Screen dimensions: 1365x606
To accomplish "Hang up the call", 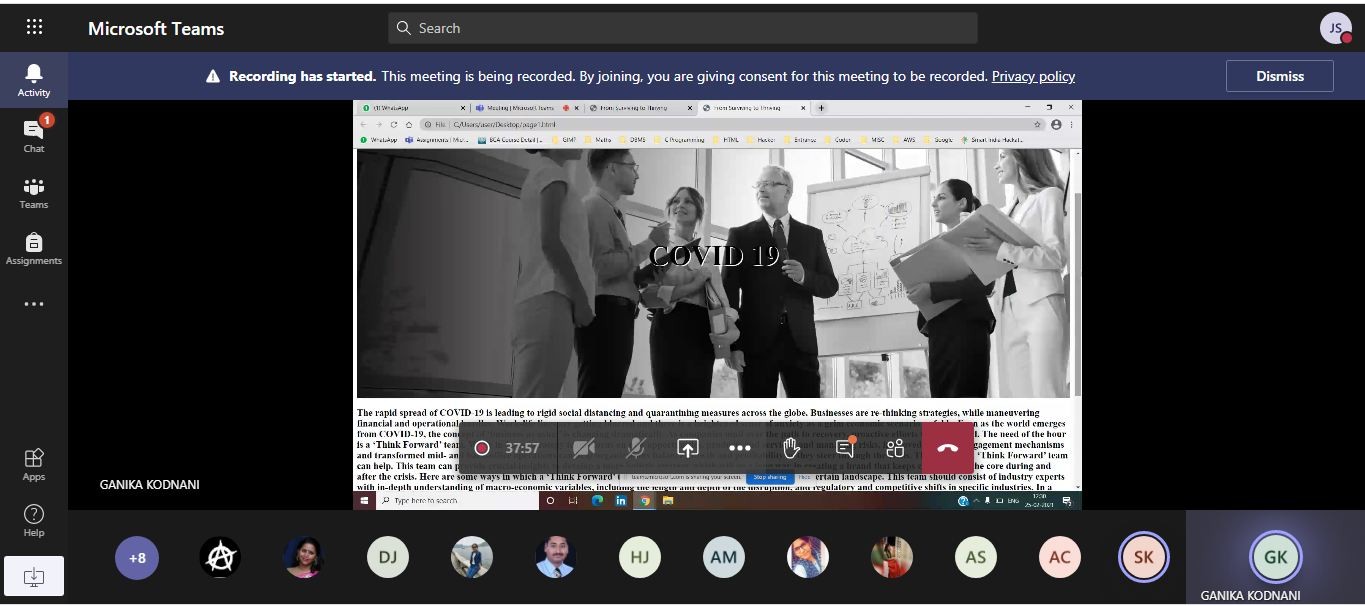I will pyautogui.click(x=947, y=448).
